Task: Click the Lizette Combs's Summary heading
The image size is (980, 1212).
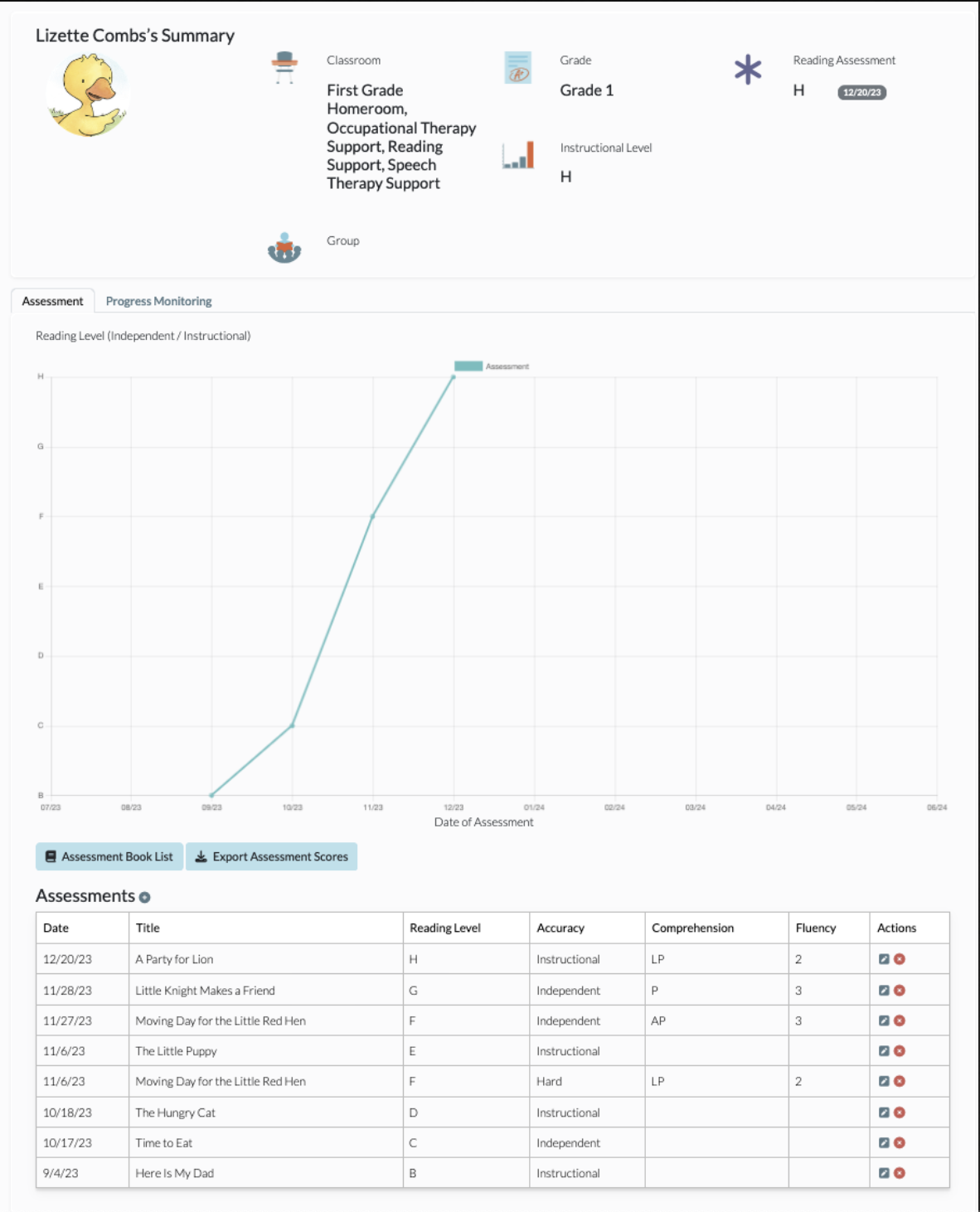Action: point(135,36)
